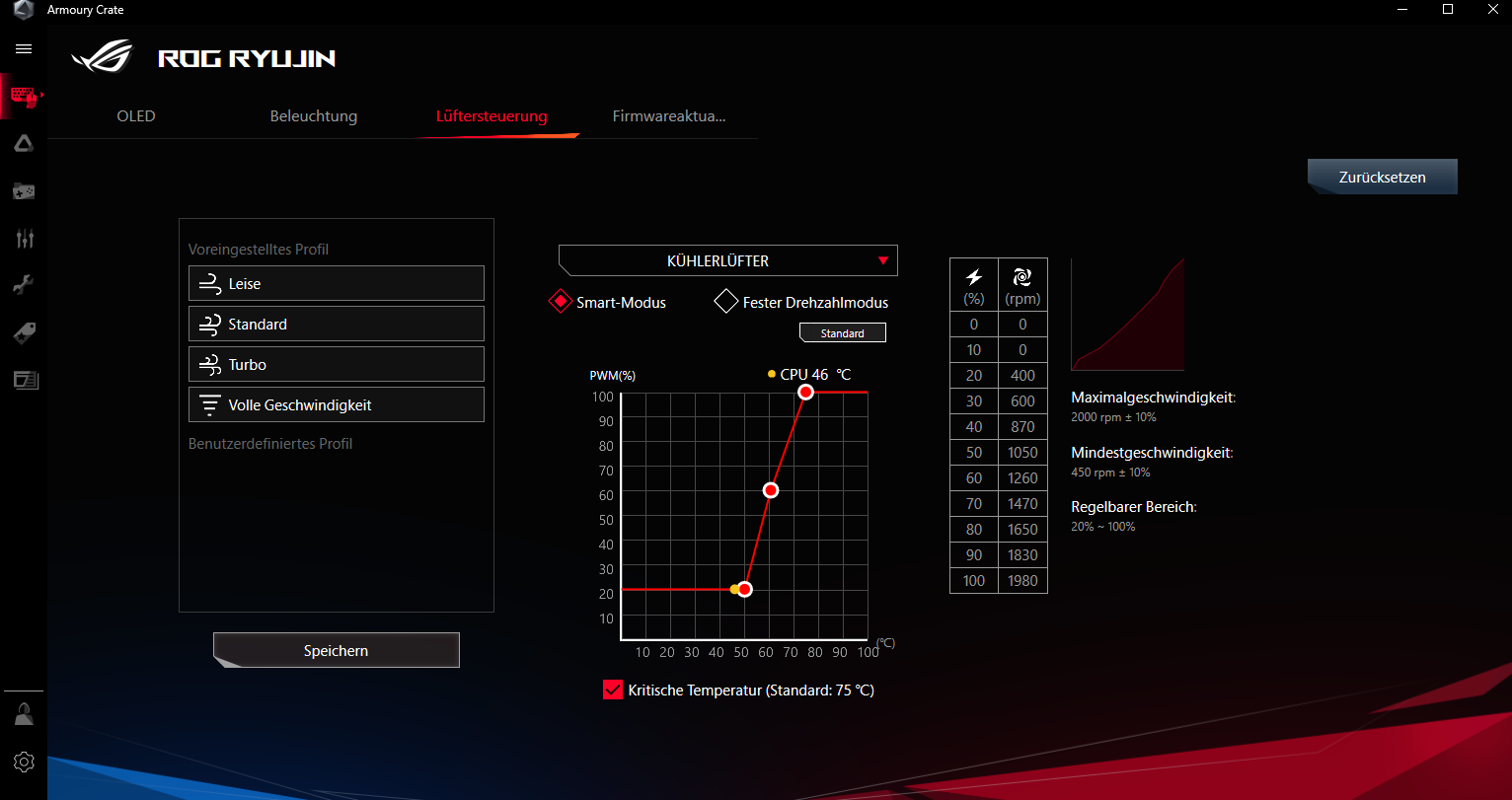This screenshot has width=1512, height=800.
Task: Click the Standard profile wind icon
Action: (x=209, y=325)
